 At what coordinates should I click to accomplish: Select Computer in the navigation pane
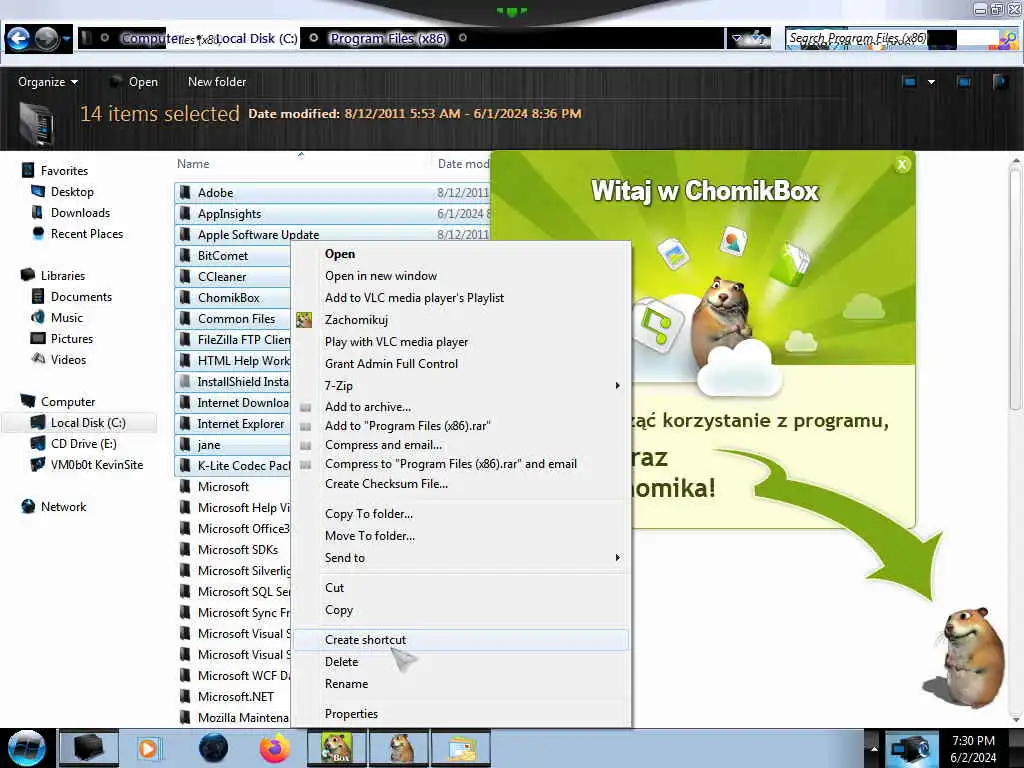click(x=68, y=402)
